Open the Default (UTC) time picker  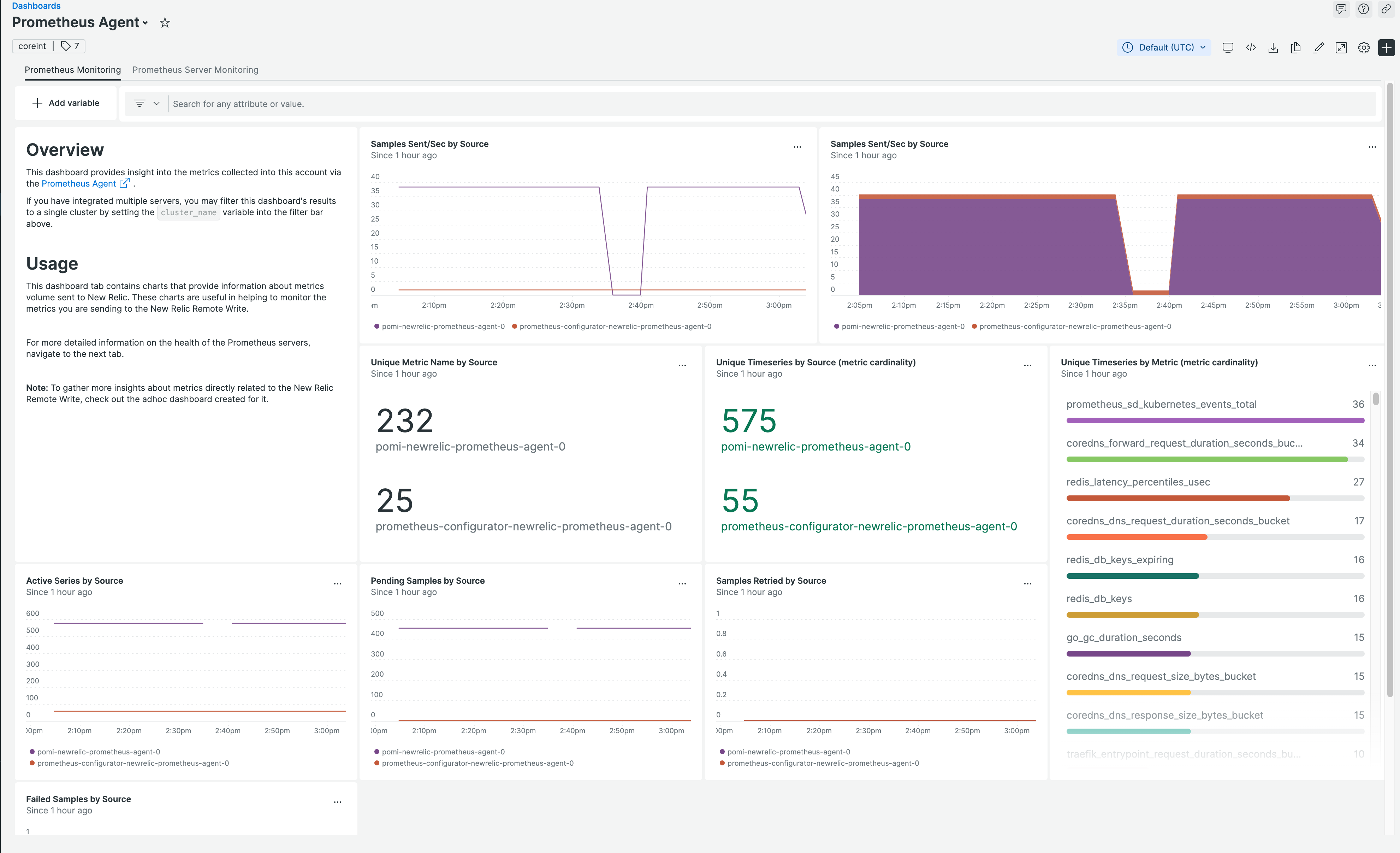(x=1164, y=48)
